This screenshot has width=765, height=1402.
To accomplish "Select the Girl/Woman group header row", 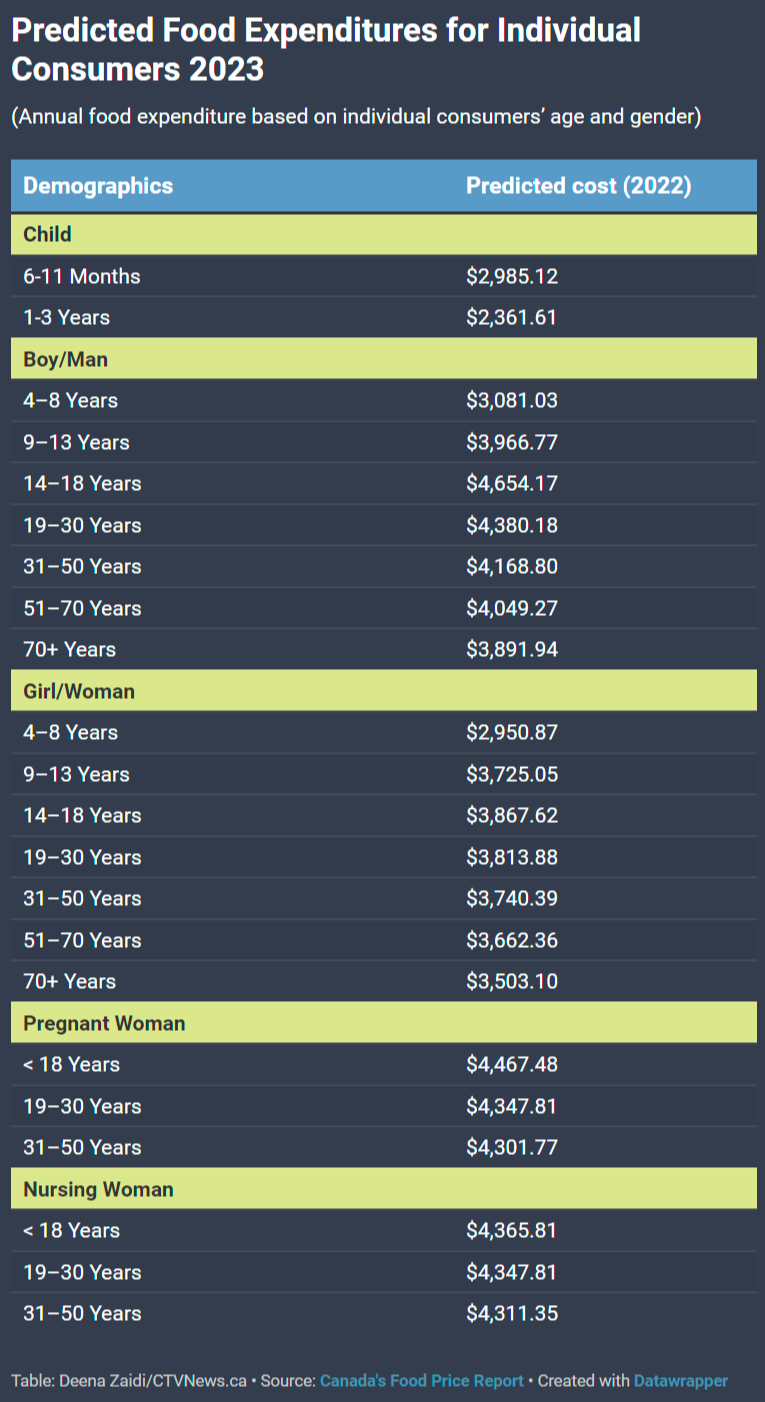I will pyautogui.click(x=384, y=691).
